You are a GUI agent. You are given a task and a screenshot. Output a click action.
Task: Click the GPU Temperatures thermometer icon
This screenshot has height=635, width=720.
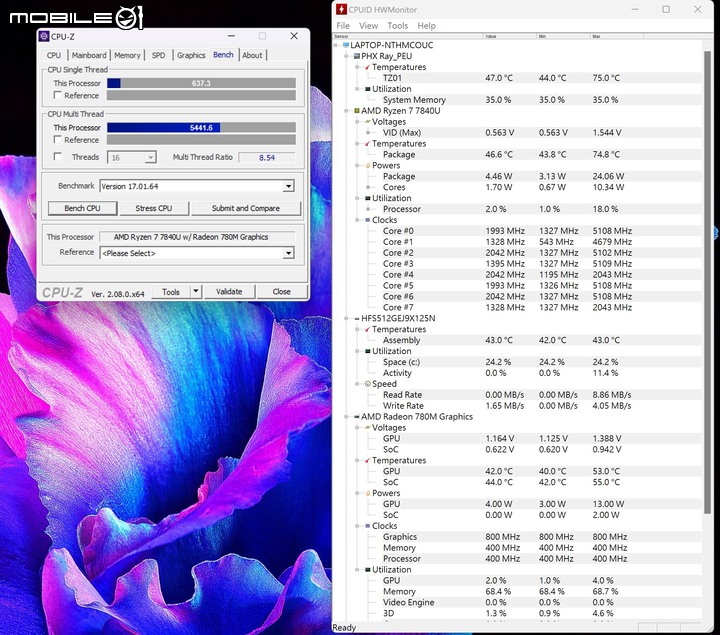coord(368,460)
